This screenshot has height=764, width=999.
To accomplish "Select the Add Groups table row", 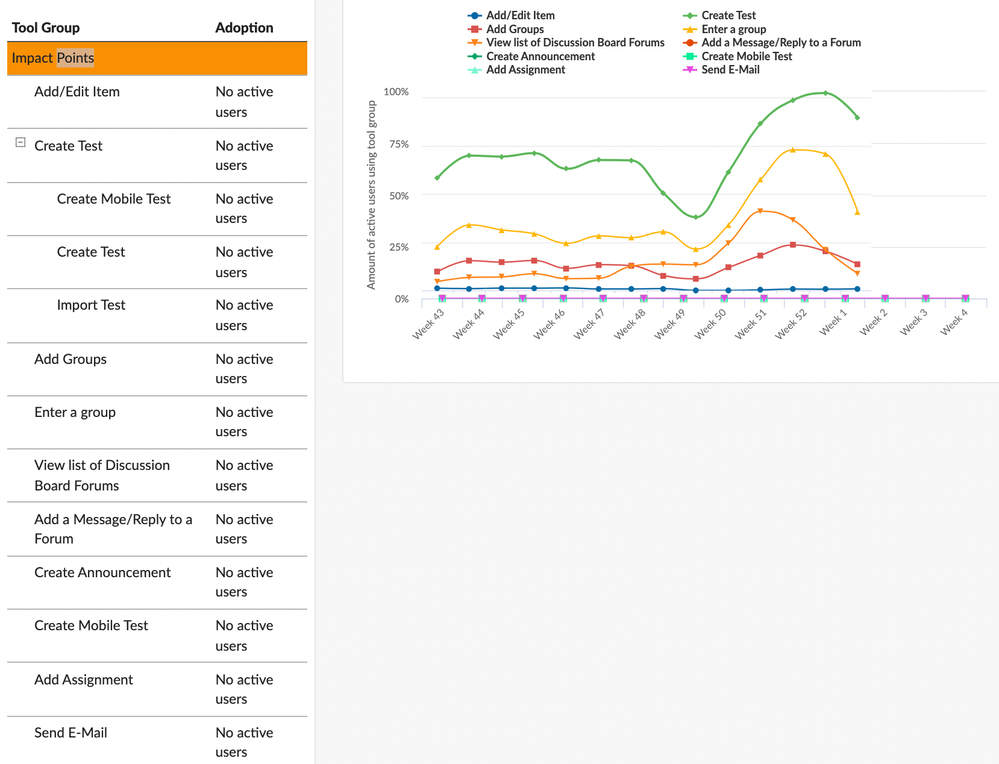I will click(70, 359).
